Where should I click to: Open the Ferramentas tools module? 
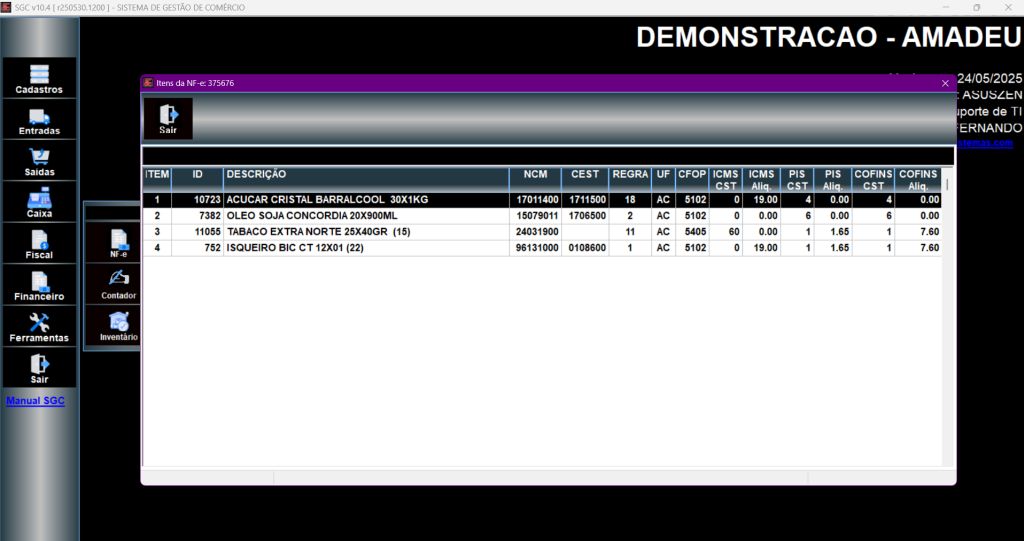coord(39,327)
